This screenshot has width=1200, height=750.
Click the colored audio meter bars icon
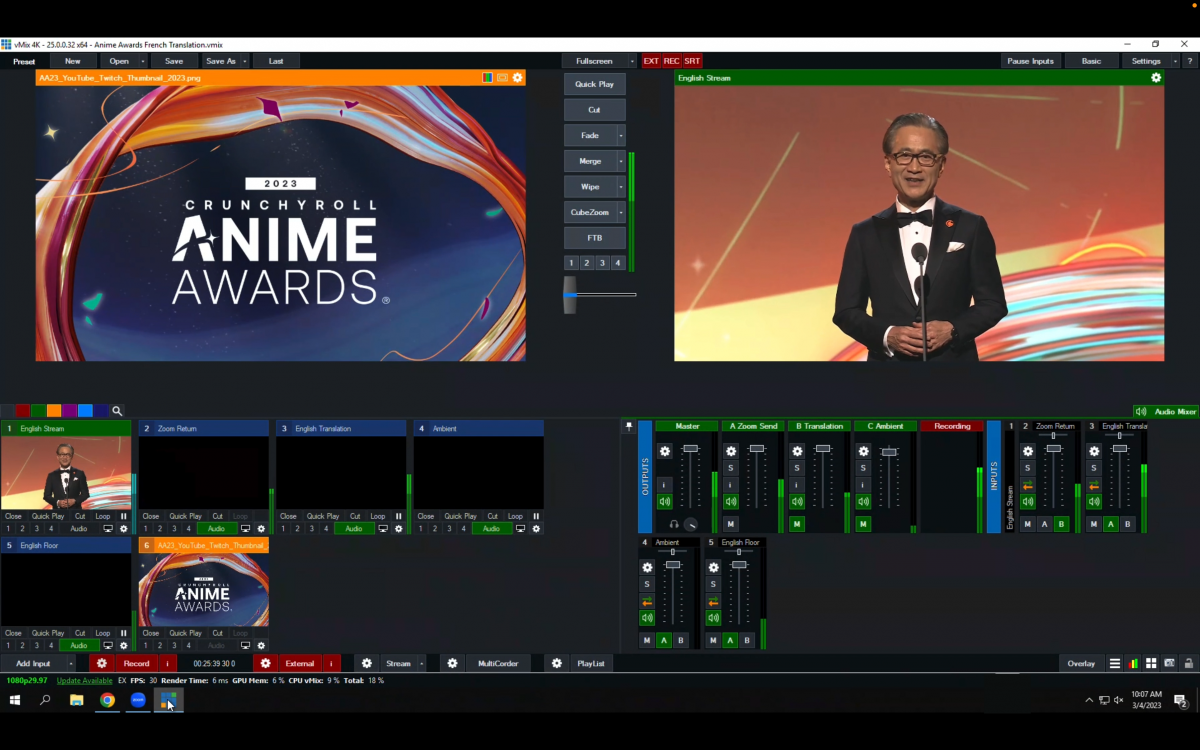[1133, 663]
